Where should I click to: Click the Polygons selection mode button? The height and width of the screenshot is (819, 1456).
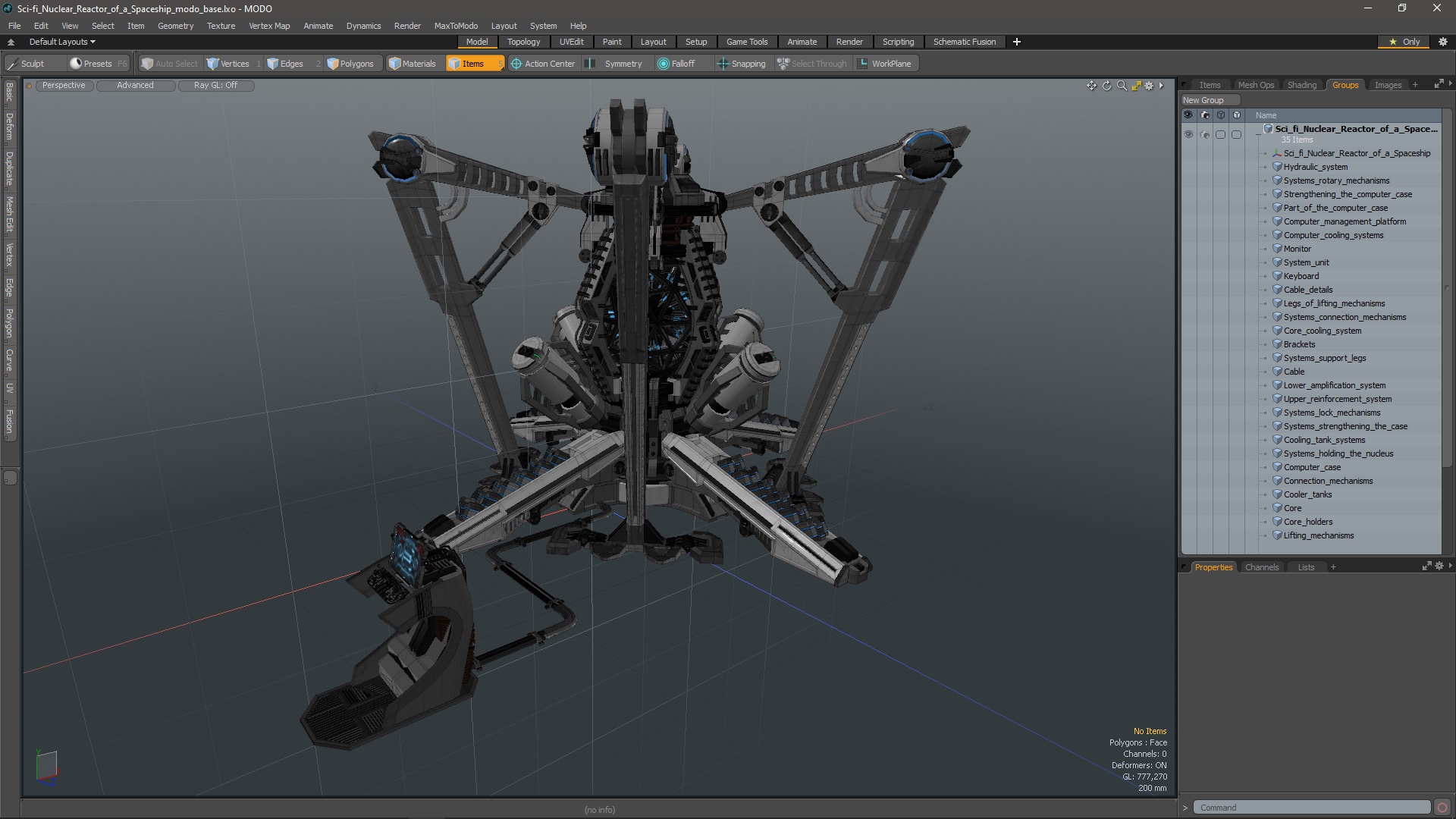point(350,64)
